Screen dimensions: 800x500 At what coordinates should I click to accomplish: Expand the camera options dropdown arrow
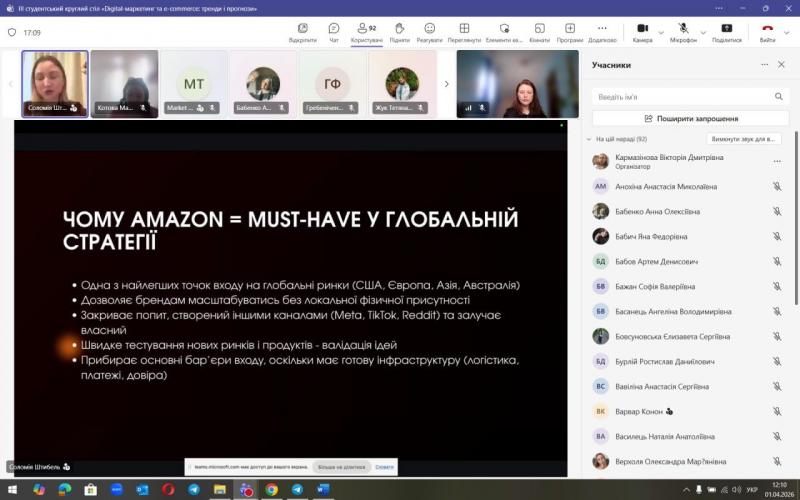[660, 29]
